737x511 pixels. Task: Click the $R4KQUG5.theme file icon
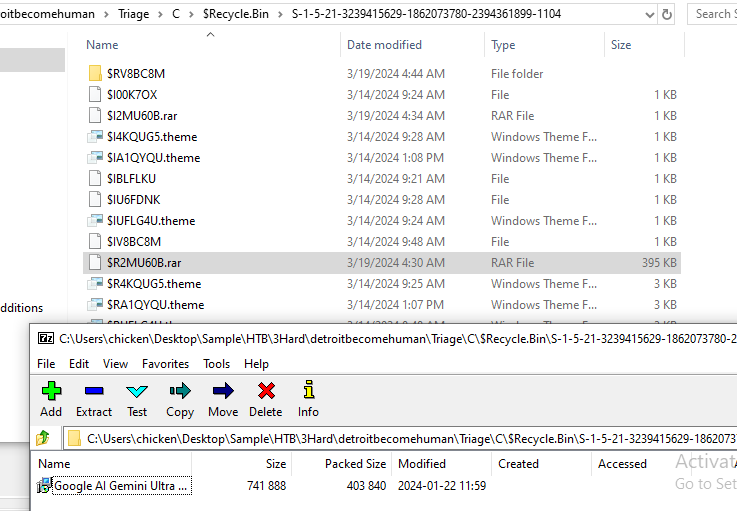95,283
